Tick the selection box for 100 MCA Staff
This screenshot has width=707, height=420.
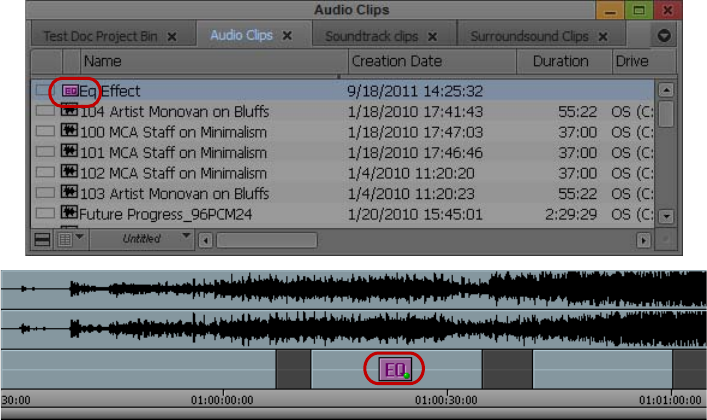[x=45, y=131]
